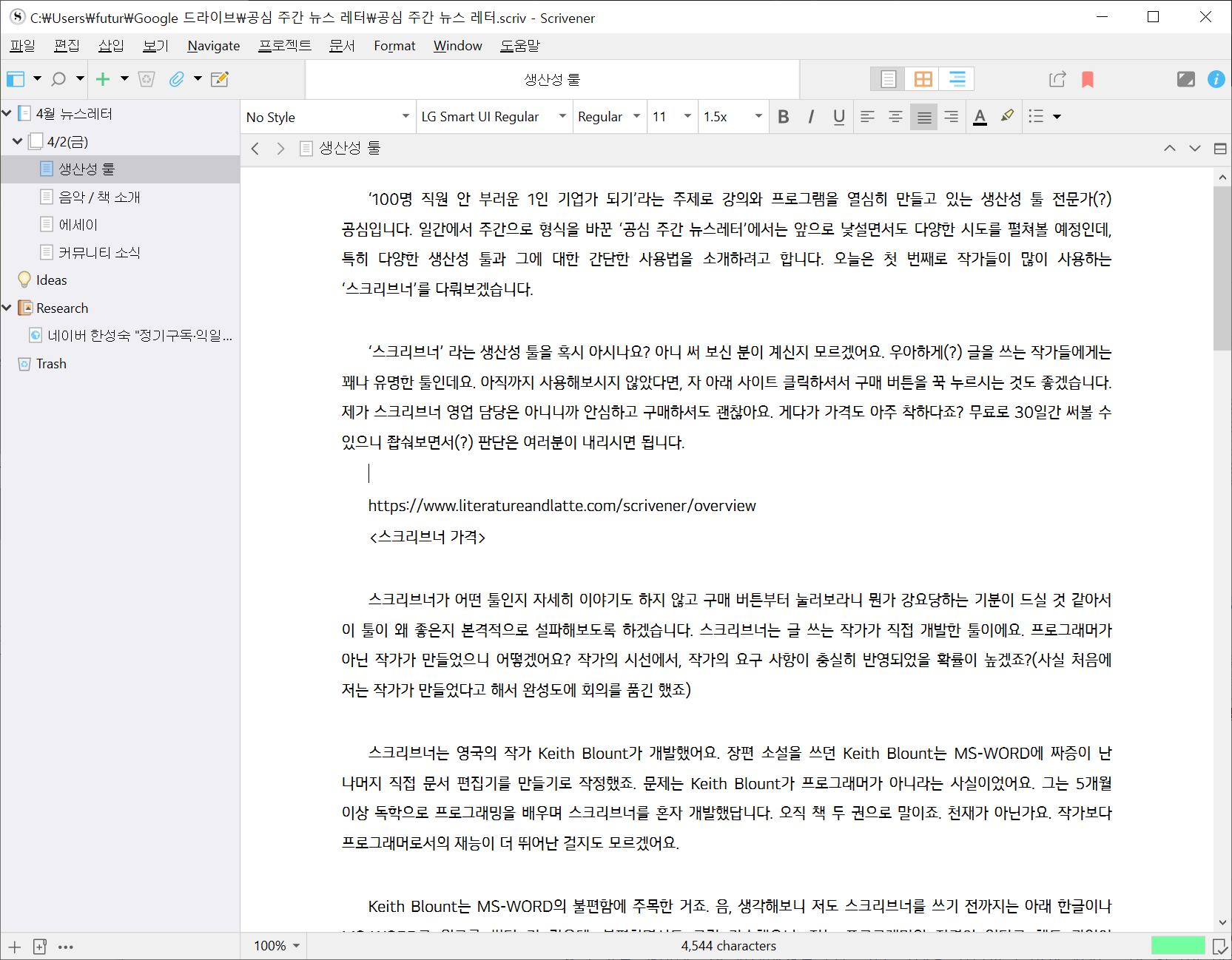The width and height of the screenshot is (1232, 960).
Task: Click the comment icon in footer
Action: (1220, 946)
